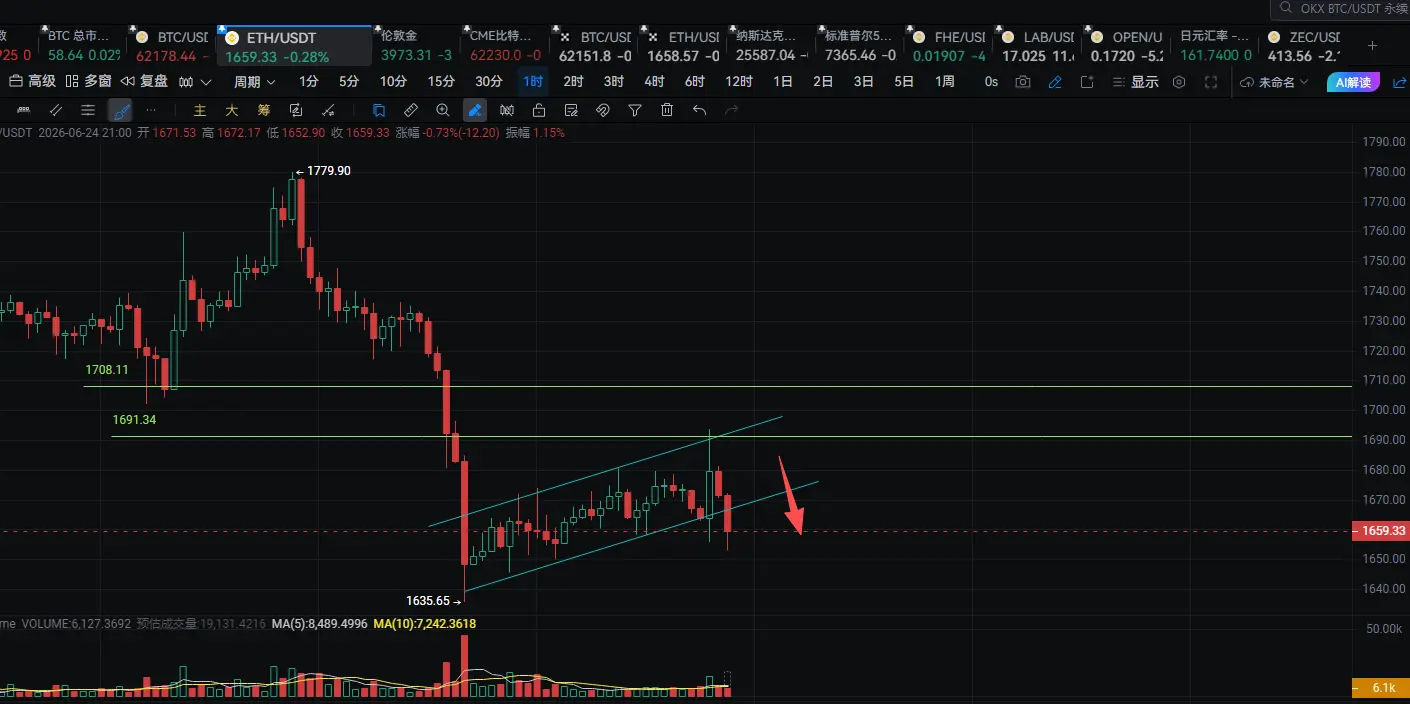
Task: Open the 显示 display options list
Action: 1135,82
